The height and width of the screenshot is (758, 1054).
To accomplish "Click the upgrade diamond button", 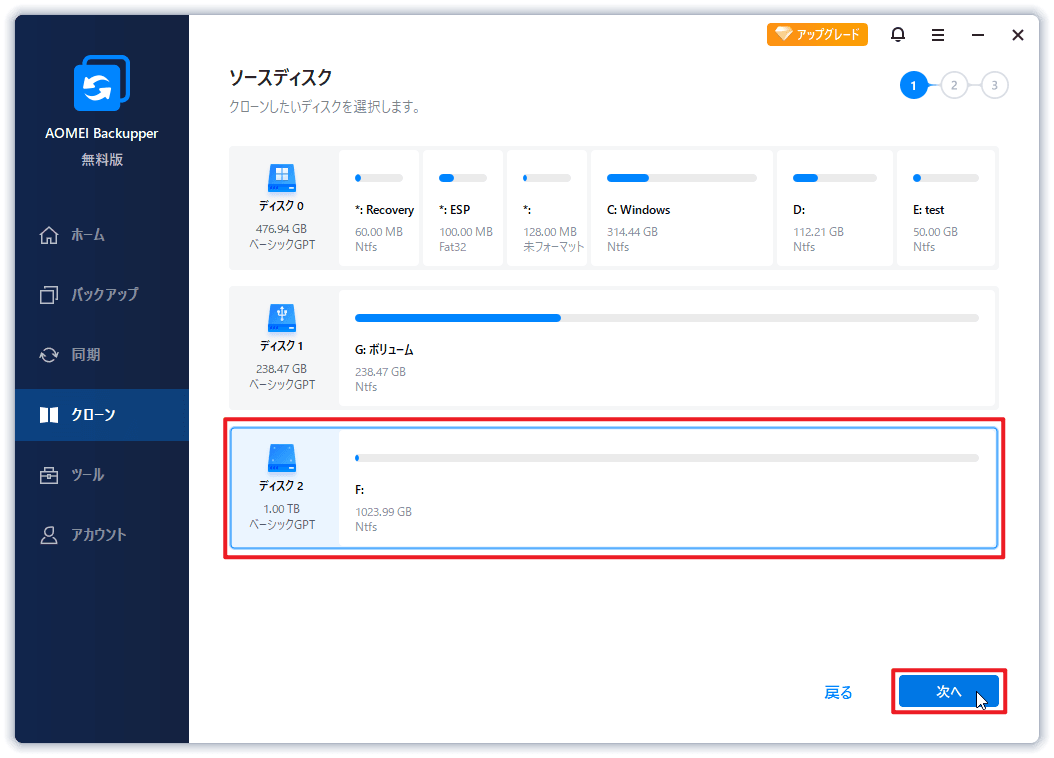I will (817, 35).
